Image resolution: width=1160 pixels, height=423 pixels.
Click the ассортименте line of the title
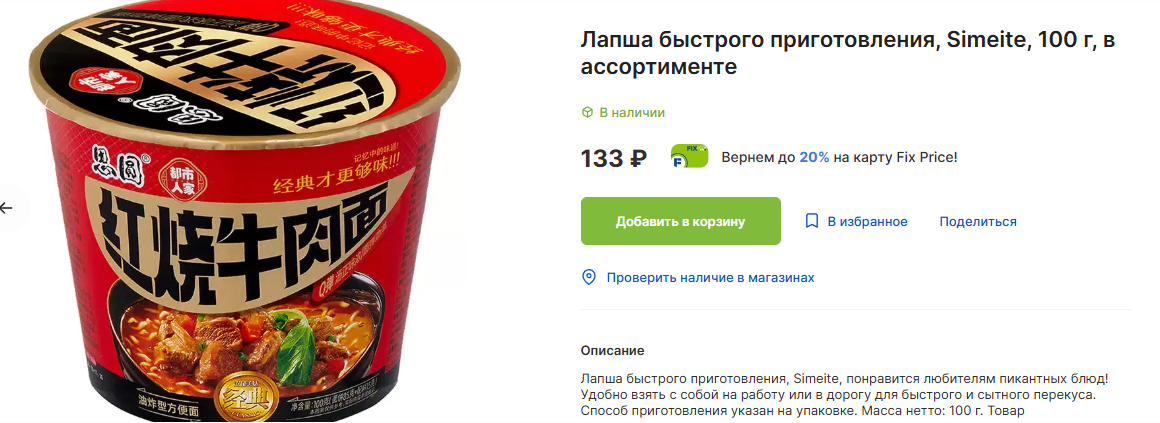click(658, 67)
